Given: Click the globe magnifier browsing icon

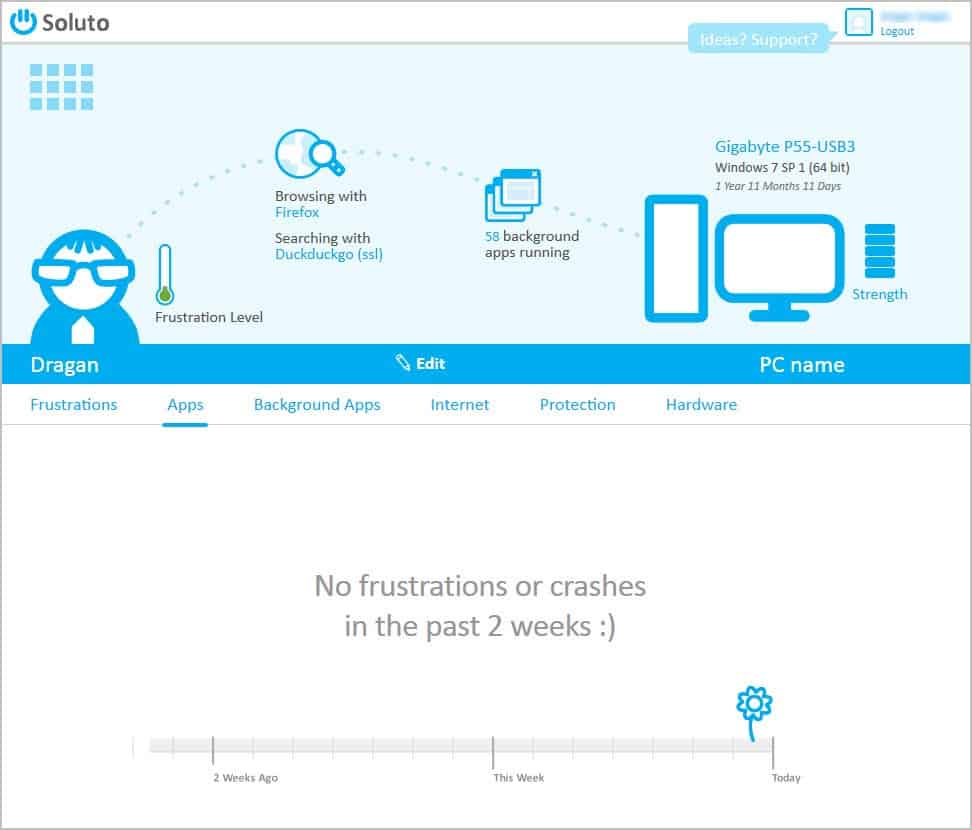Looking at the screenshot, I should 308,154.
